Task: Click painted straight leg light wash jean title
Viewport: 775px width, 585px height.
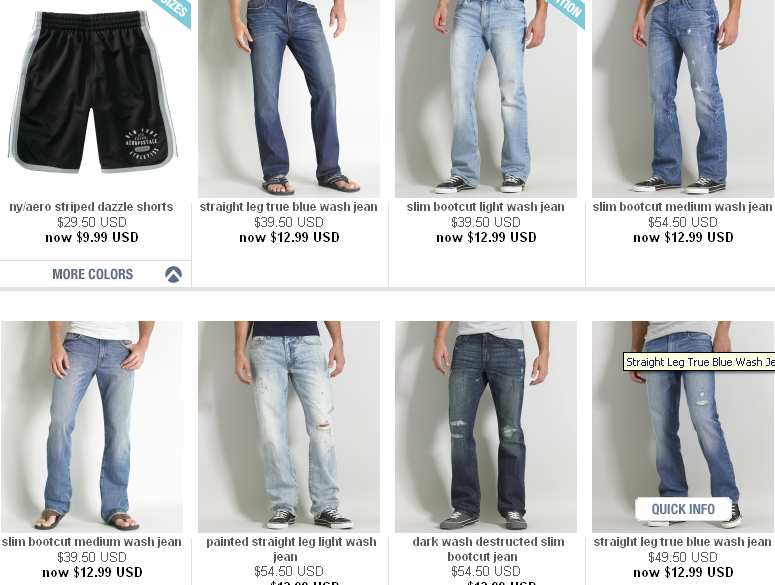Action: [291, 549]
